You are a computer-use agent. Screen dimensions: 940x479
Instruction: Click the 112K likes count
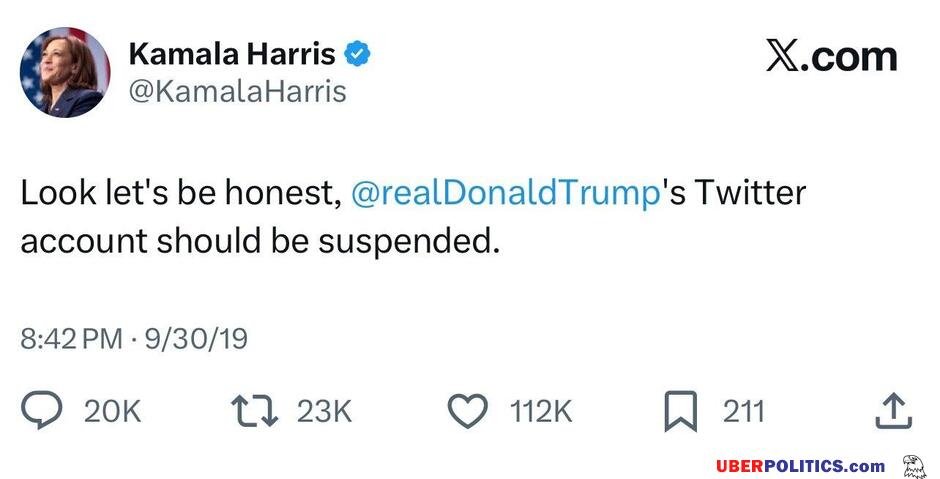[x=541, y=411]
